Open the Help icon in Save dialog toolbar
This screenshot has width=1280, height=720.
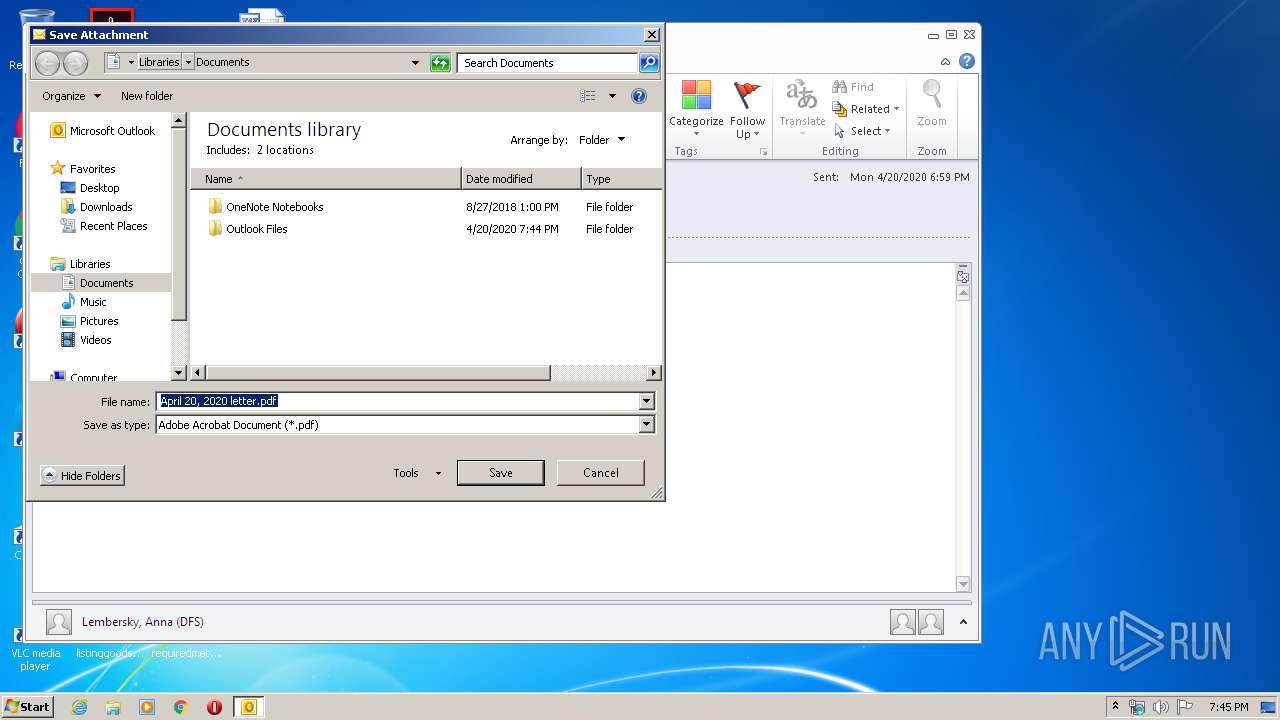tap(639, 96)
